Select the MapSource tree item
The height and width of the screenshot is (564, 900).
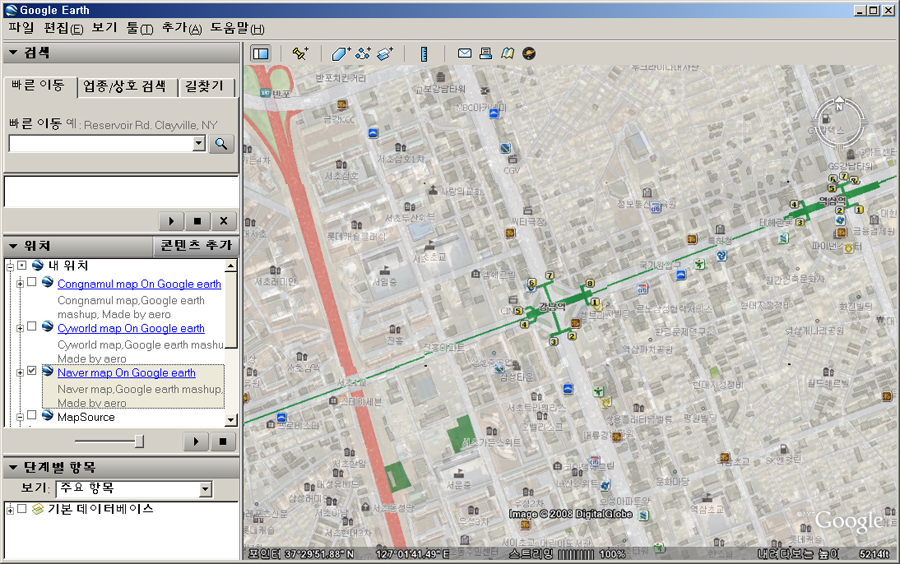[86, 417]
